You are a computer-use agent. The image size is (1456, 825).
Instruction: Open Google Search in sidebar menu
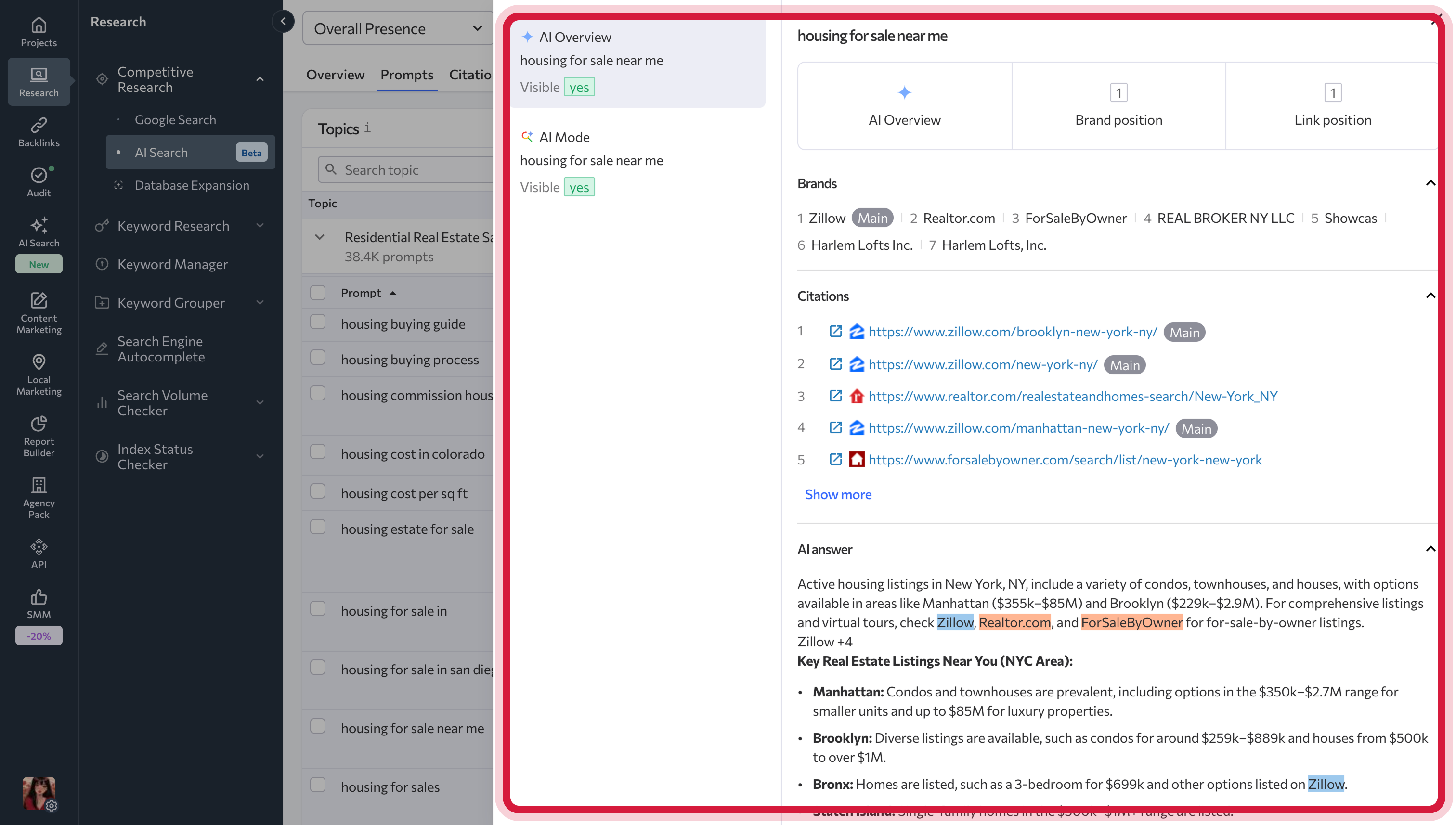[175, 119]
